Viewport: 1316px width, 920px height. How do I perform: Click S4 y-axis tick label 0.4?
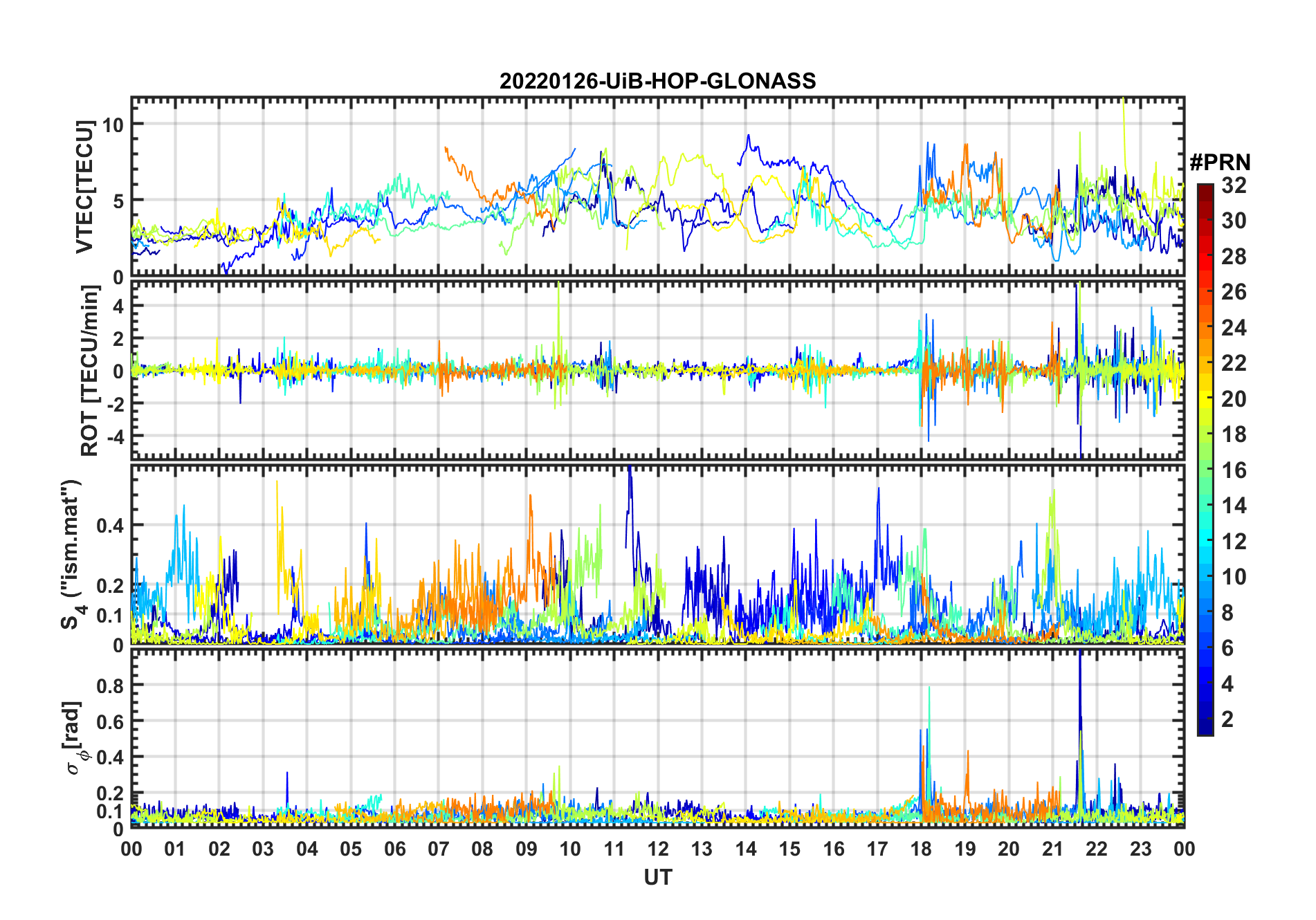109,525
